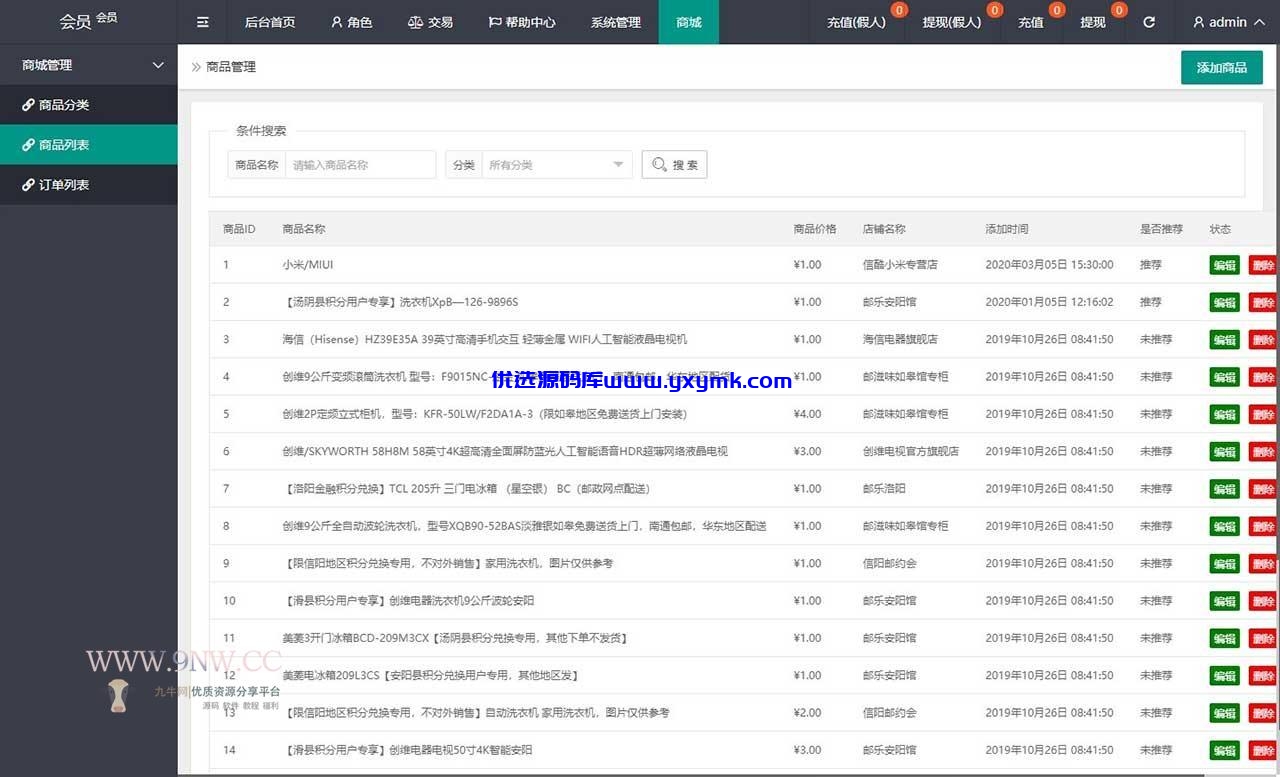The image size is (1280, 777).
Task: Open 充值(假人) notifications
Action: (x=857, y=22)
